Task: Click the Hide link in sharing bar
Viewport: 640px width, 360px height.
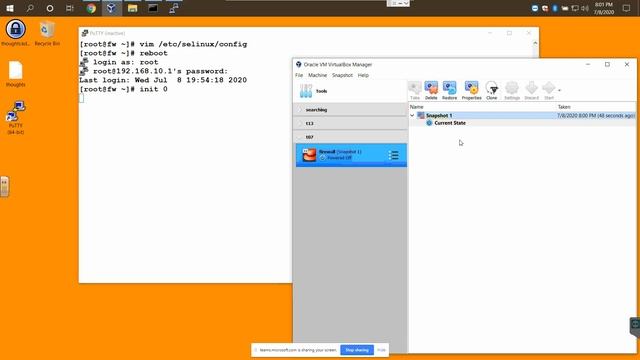Action: coord(381,350)
